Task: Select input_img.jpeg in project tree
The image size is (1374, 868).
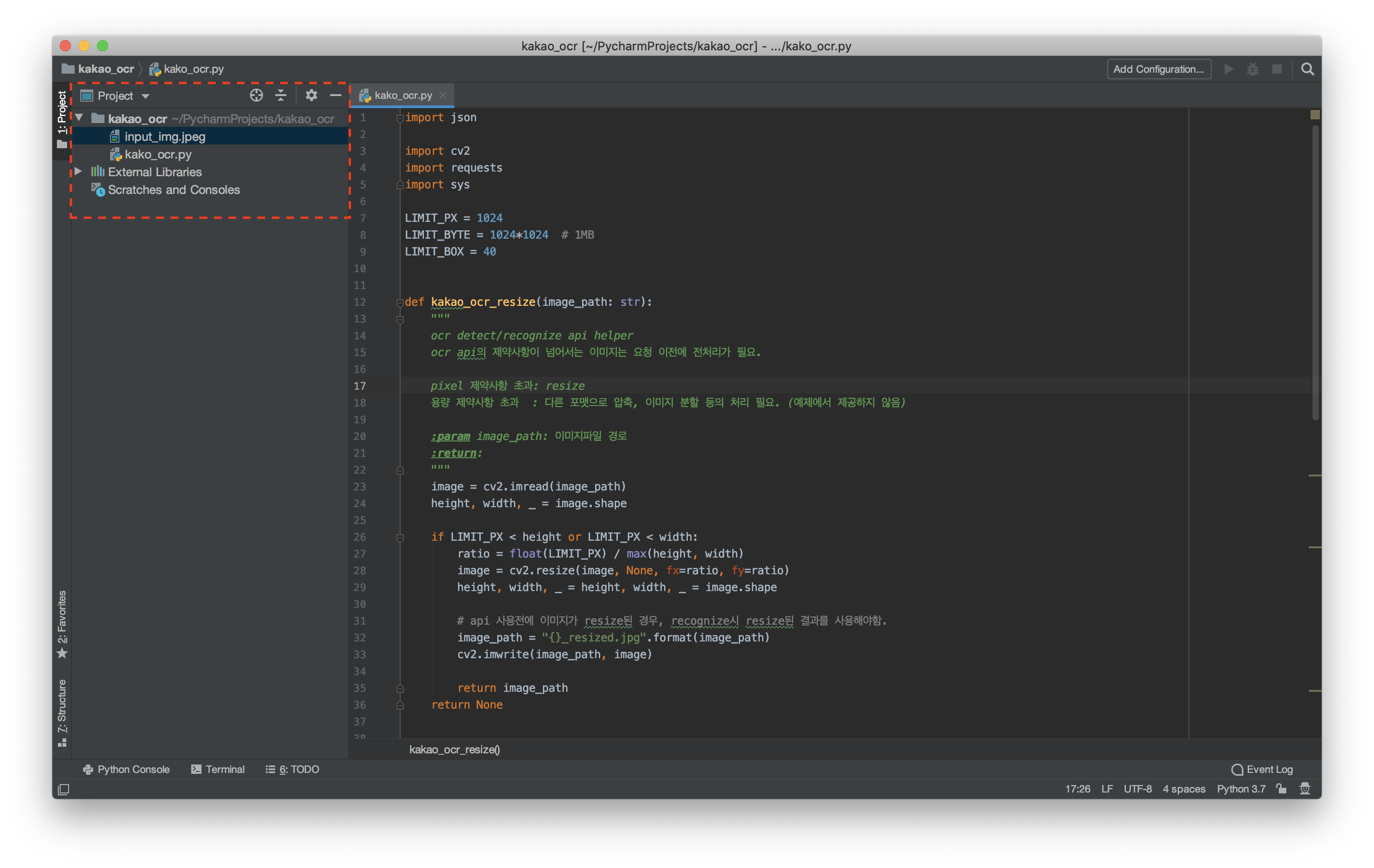Action: 164,136
